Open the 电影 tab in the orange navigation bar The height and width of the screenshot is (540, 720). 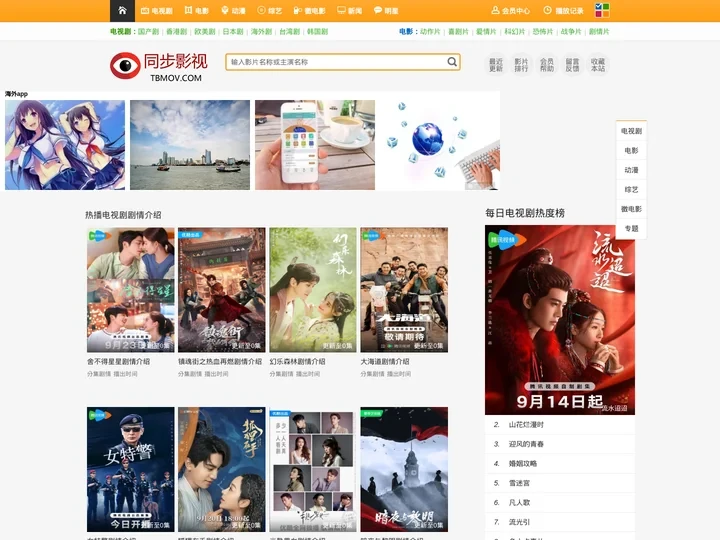point(197,11)
